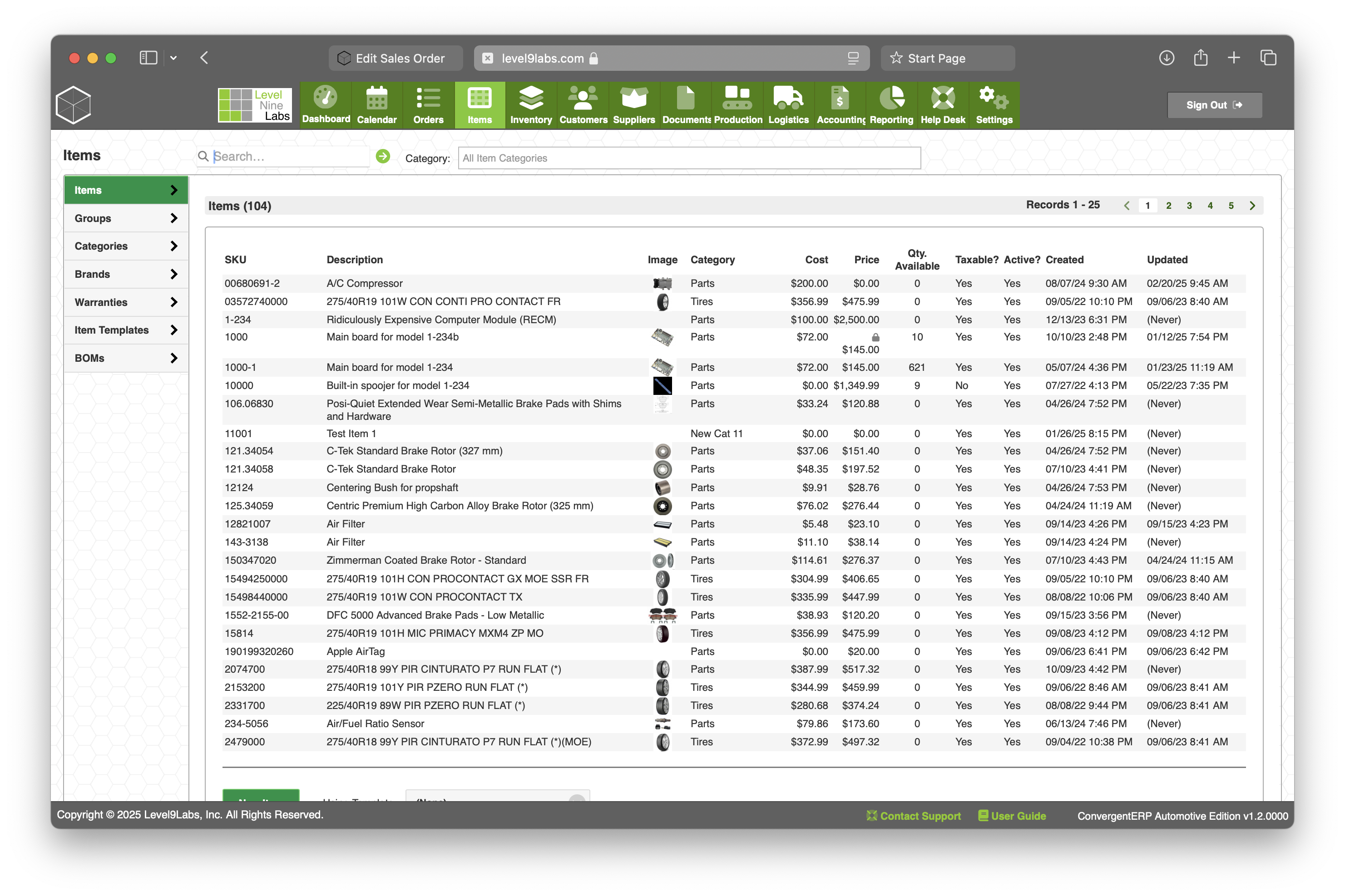Go to page 3 of records

coord(1189,205)
